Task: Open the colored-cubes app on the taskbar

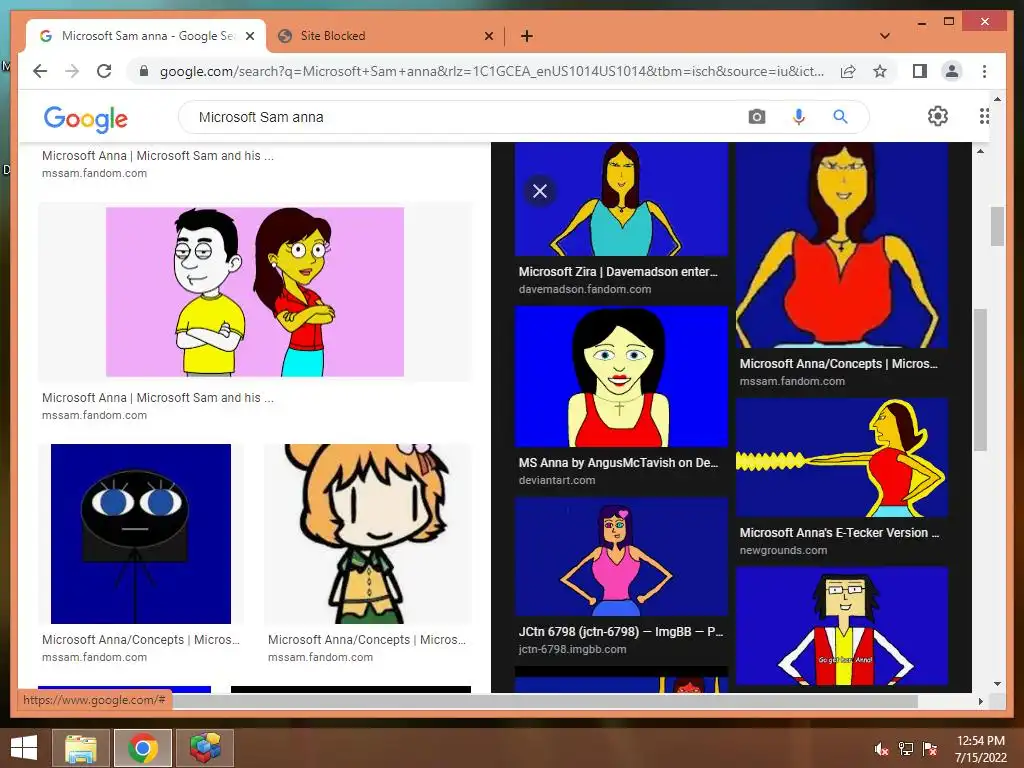Action: (205, 748)
